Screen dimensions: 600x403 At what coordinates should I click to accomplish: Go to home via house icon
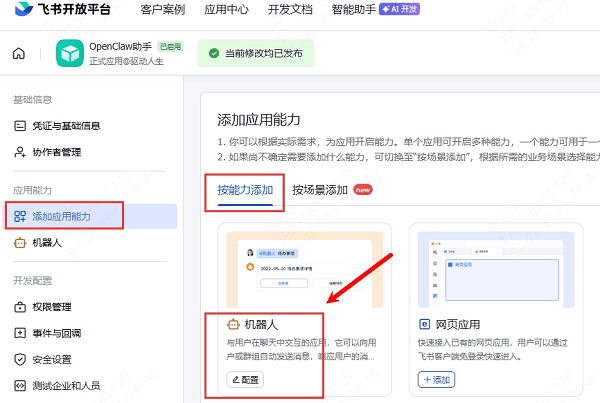pyautogui.click(x=18, y=53)
